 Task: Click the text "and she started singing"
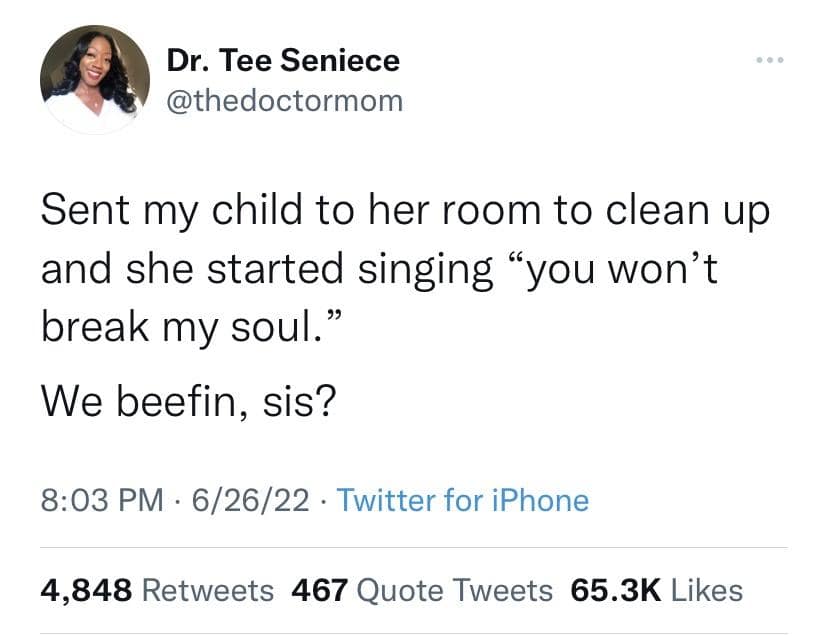tap(267, 269)
